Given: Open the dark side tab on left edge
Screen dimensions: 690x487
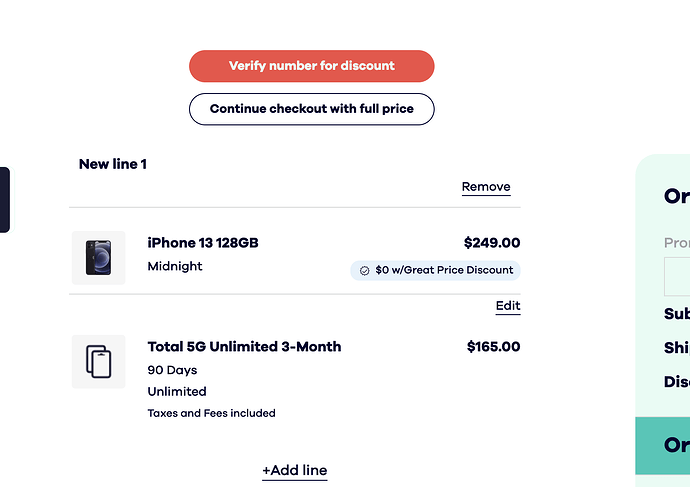Looking at the screenshot, I should [x=4, y=200].
